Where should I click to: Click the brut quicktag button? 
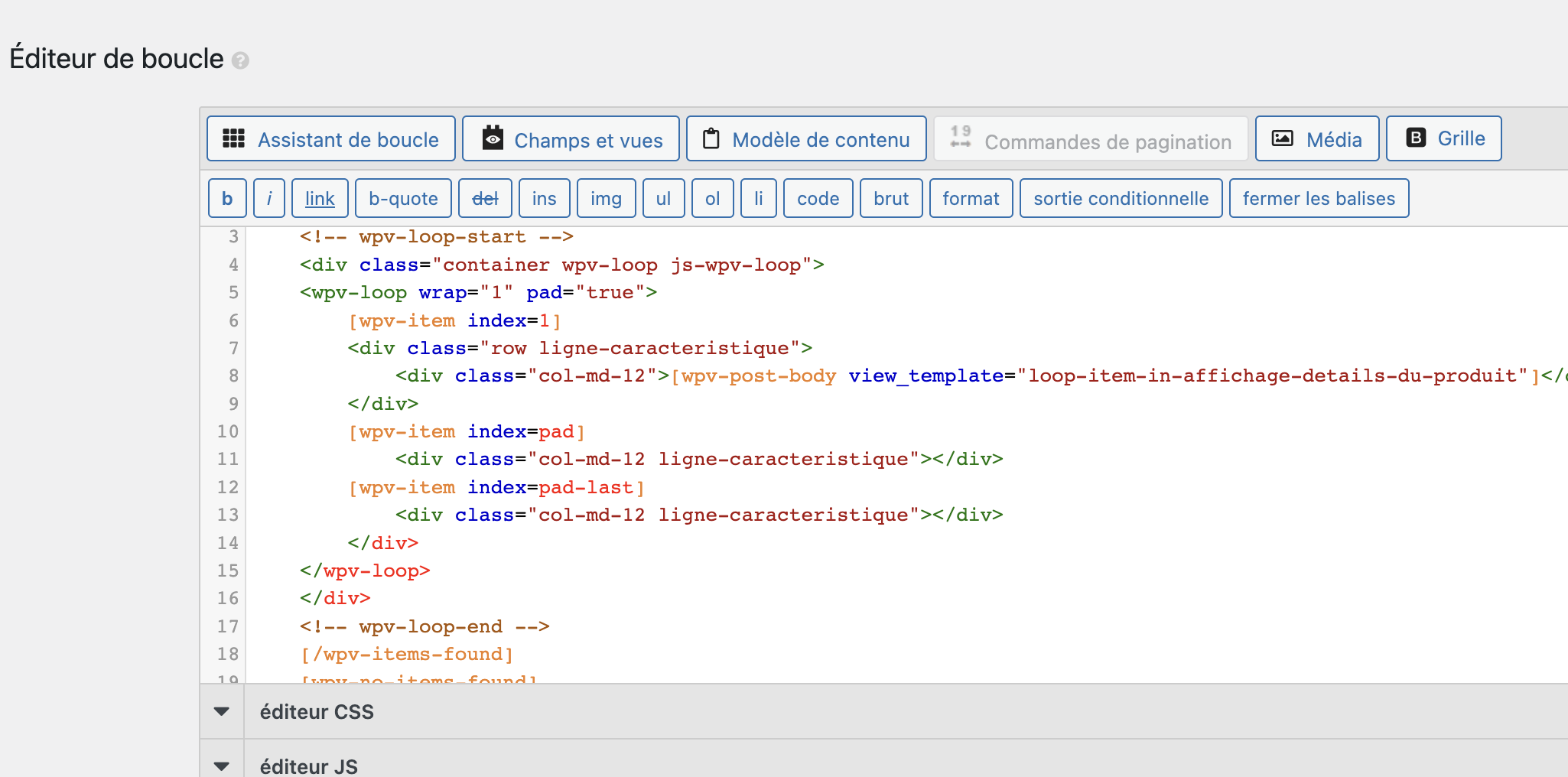891,198
